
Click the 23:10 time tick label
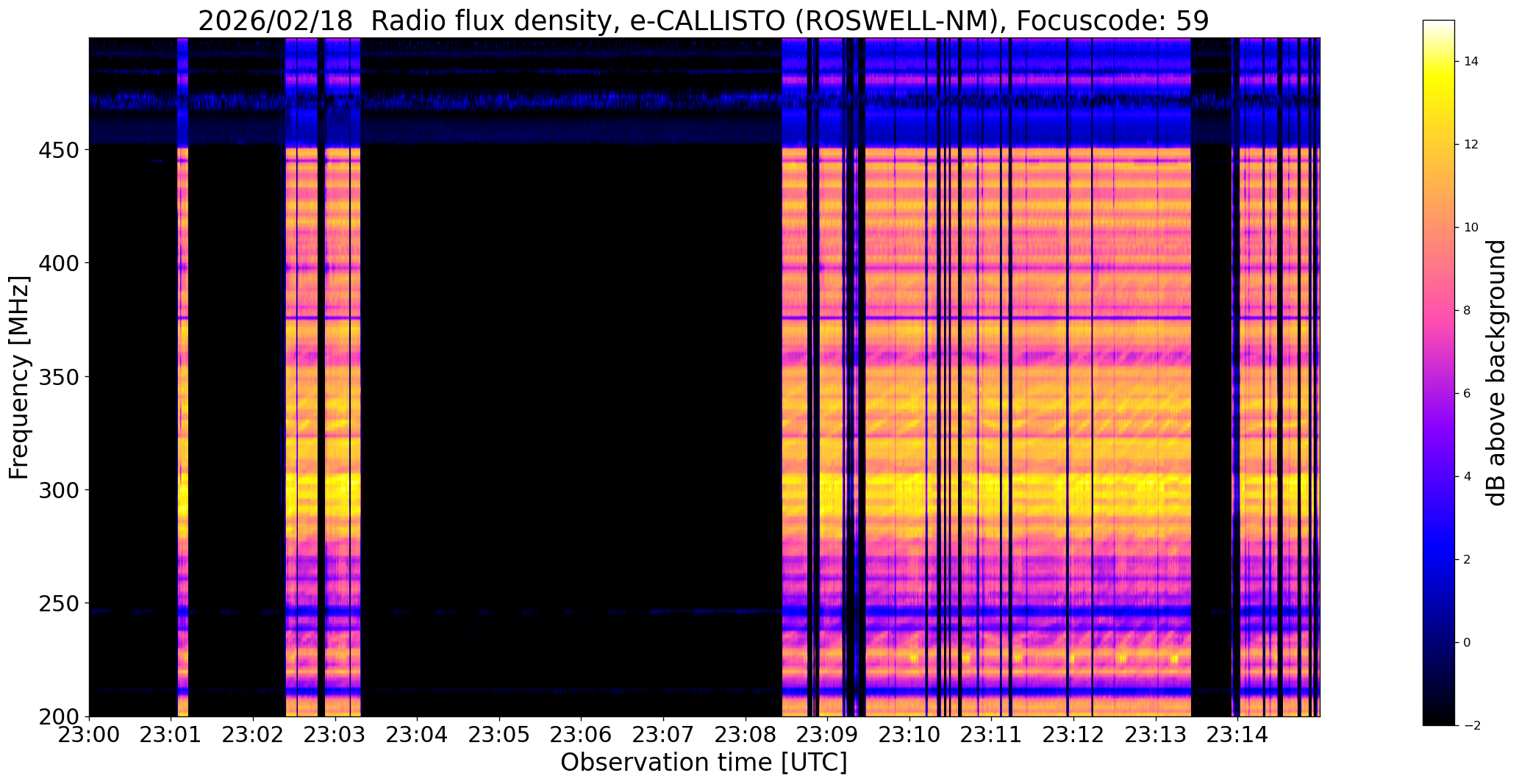pyautogui.click(x=910, y=735)
